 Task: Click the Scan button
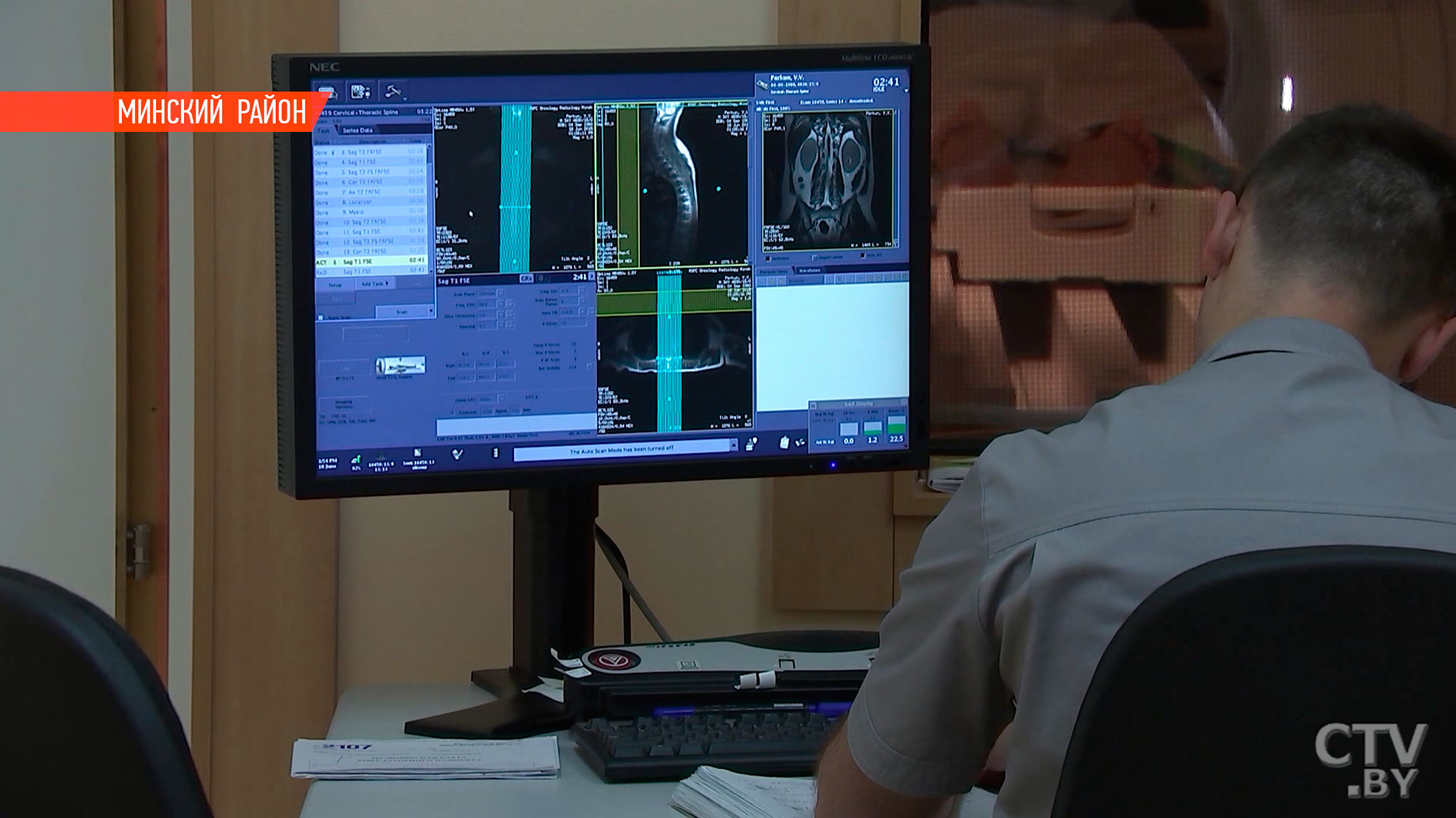coord(401,312)
